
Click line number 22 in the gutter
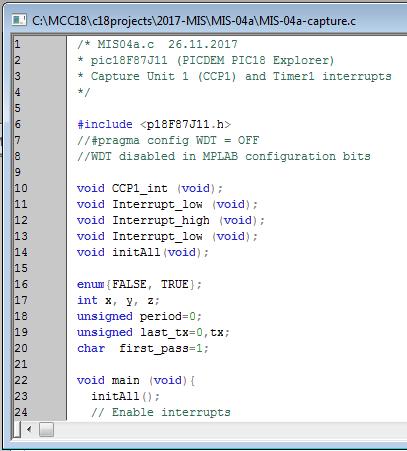point(21,380)
